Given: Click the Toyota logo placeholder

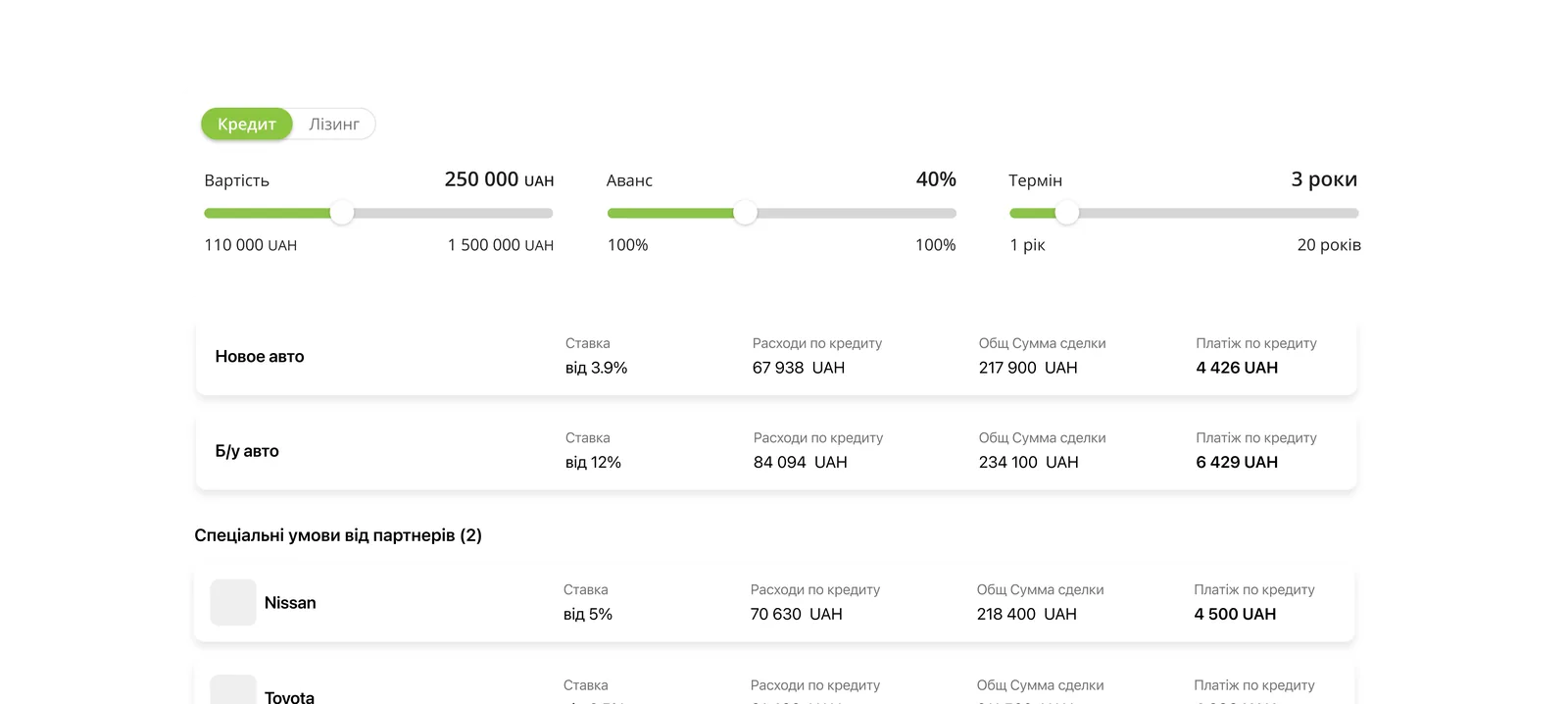Looking at the screenshot, I should [x=233, y=690].
